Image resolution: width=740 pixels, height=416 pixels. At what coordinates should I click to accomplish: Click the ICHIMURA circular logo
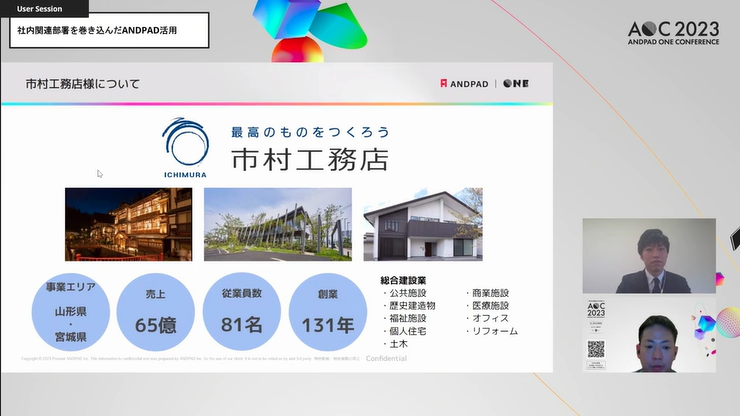click(x=185, y=148)
